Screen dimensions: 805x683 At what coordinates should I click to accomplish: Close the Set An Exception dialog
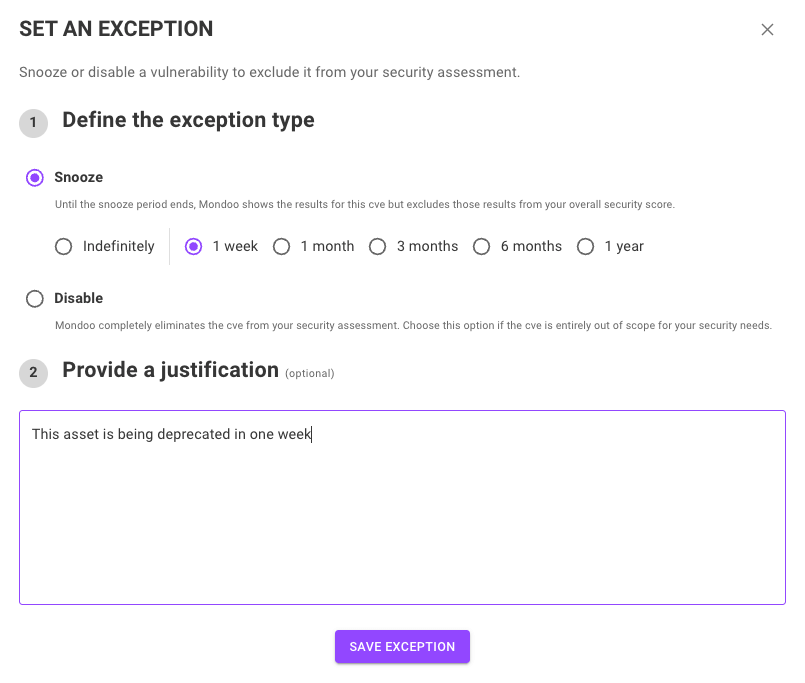(767, 29)
